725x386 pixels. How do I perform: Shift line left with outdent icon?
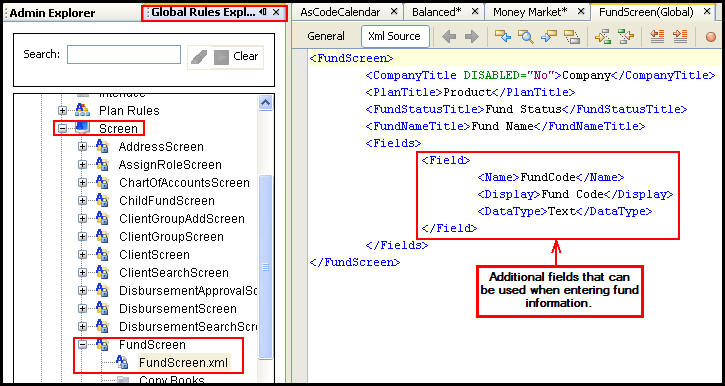point(657,37)
